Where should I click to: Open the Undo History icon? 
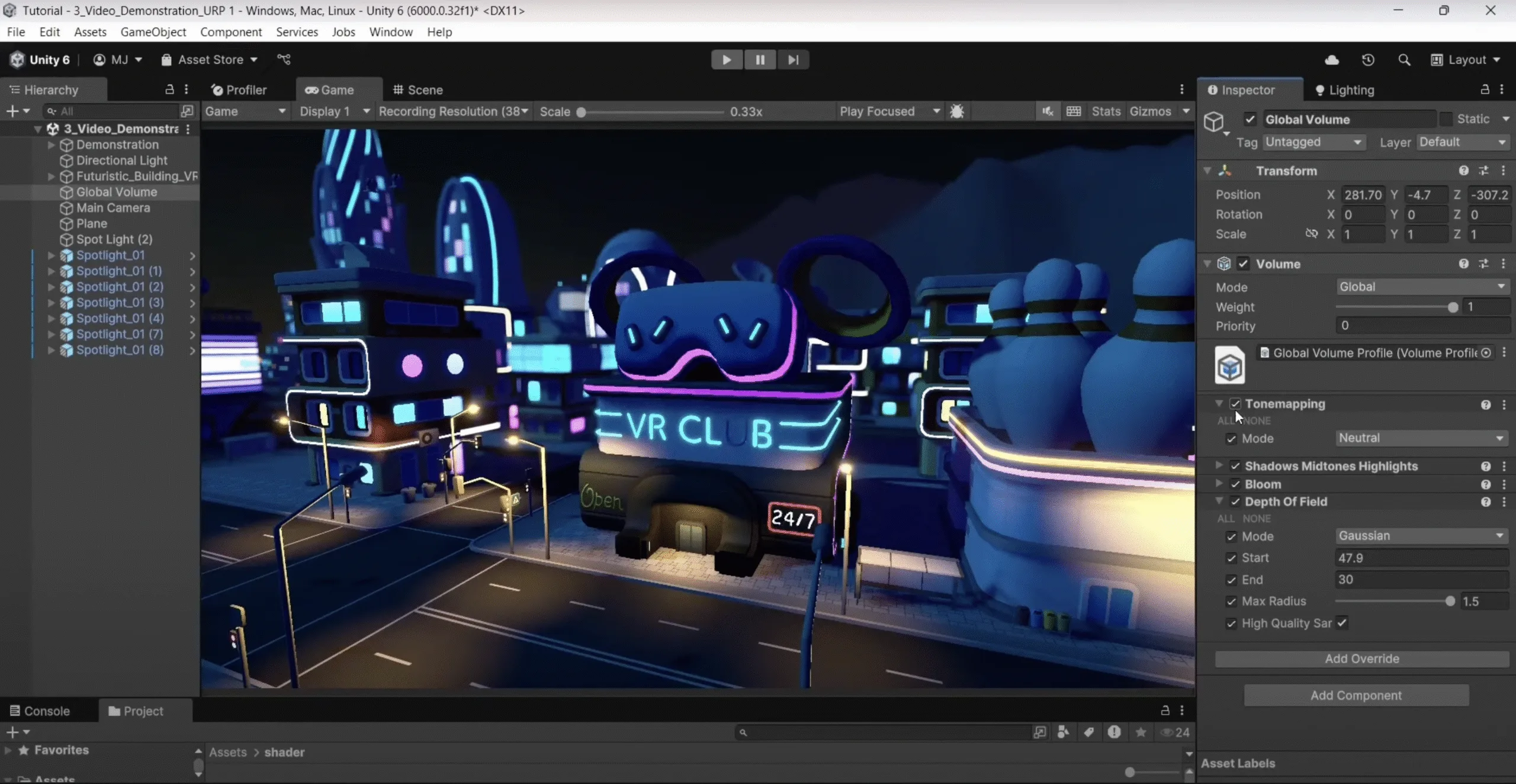coord(1368,60)
